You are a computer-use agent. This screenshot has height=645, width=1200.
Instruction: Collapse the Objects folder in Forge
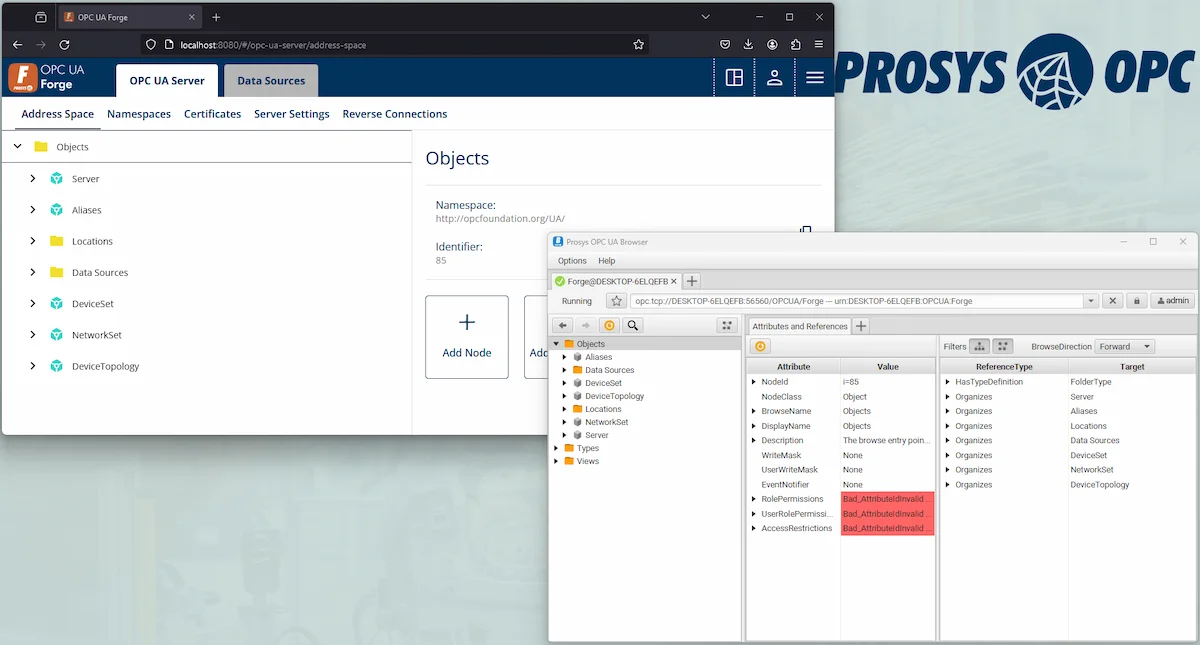17,146
